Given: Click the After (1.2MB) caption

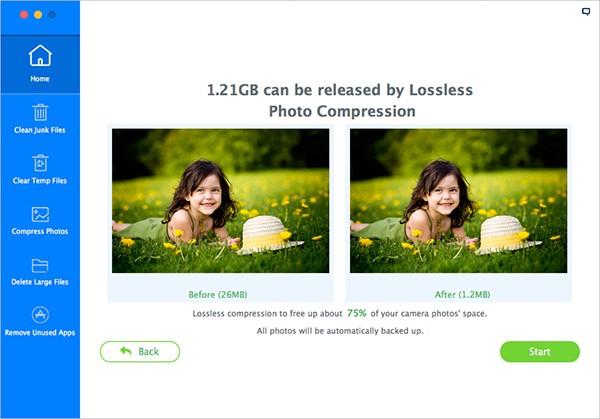Looking at the screenshot, I should pos(462,295).
